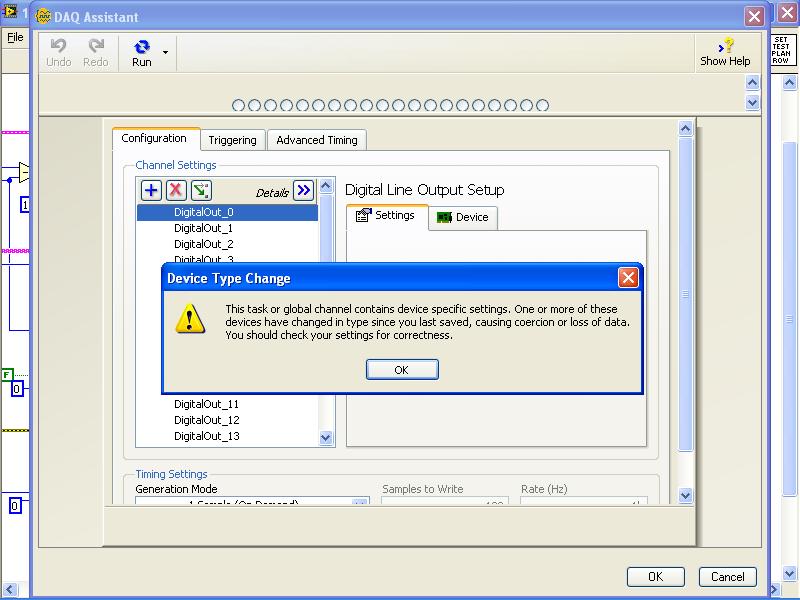800x600 pixels.
Task: Click the Redo toolbar icon
Action: [95, 53]
